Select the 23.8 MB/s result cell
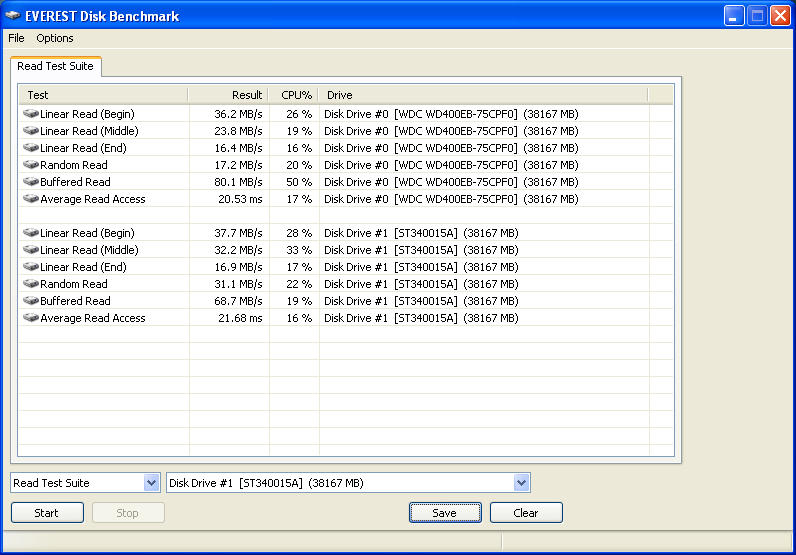 (x=238, y=131)
